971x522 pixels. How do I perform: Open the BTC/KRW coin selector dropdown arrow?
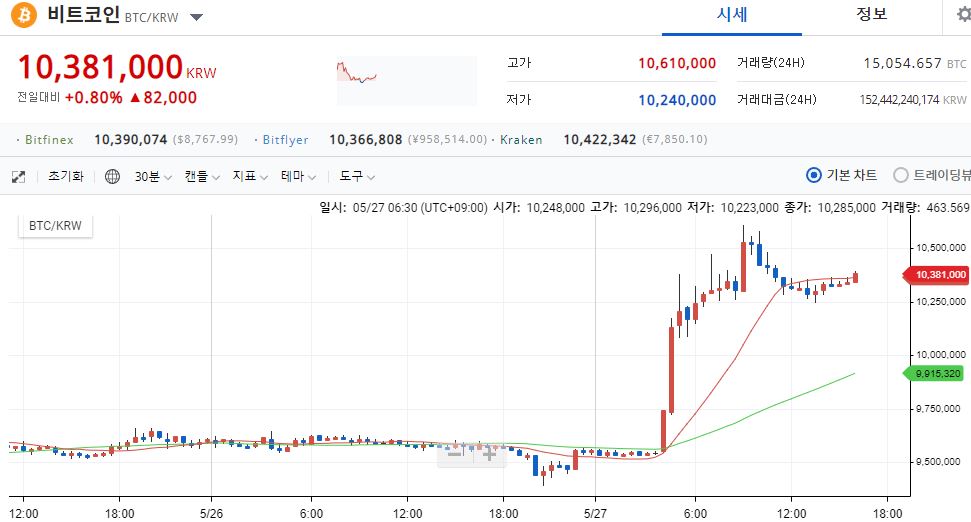click(x=196, y=17)
